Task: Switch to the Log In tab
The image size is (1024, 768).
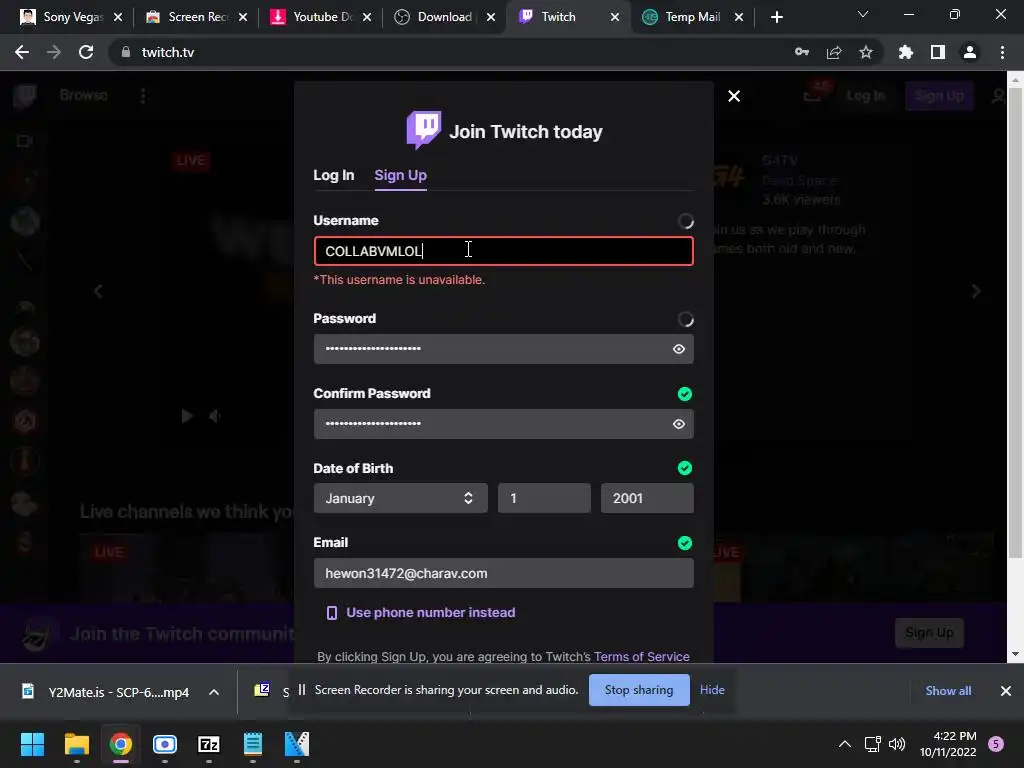Action: pyautogui.click(x=334, y=175)
